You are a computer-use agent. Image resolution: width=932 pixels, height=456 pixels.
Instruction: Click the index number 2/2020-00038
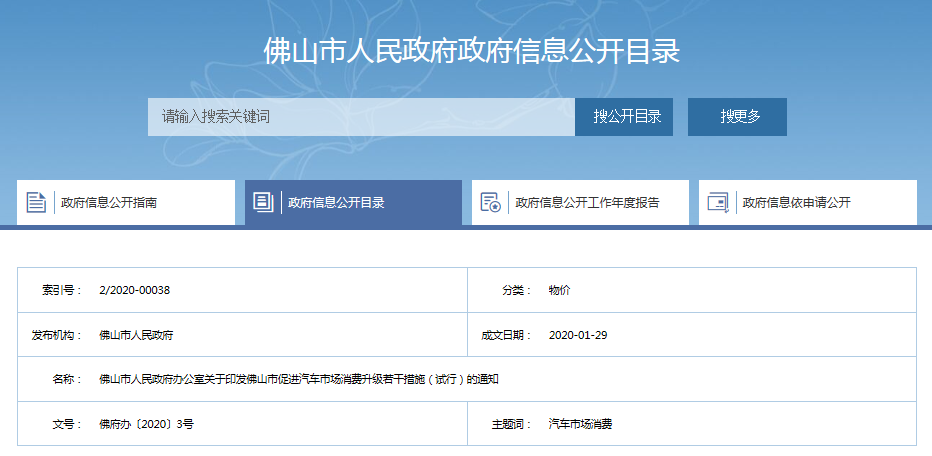click(135, 290)
